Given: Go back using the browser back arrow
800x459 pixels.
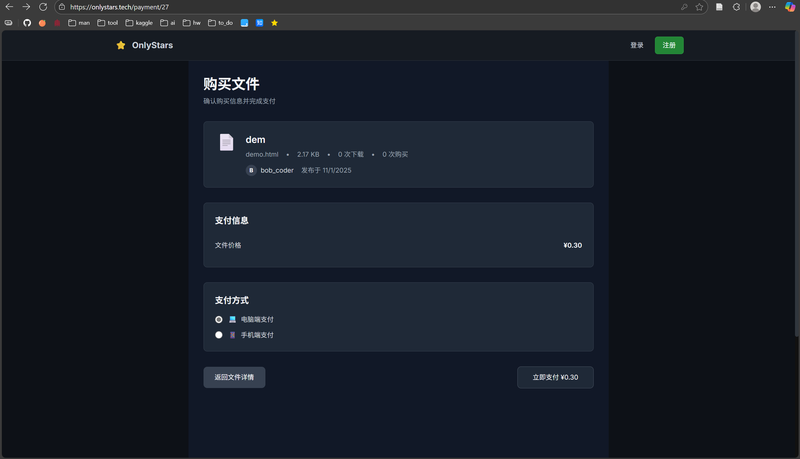Looking at the screenshot, I should pos(9,7).
